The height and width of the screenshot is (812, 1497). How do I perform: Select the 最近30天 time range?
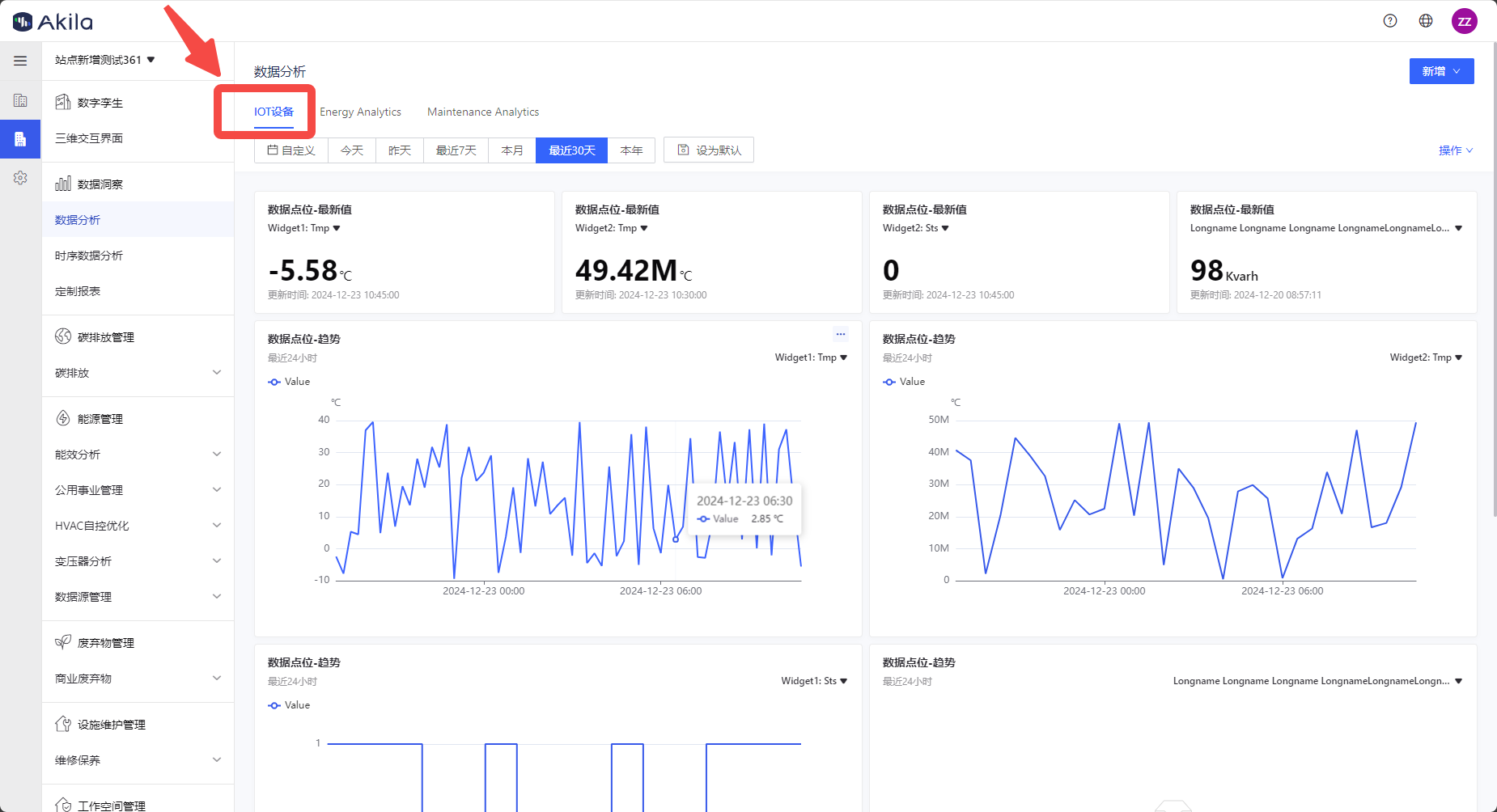pos(572,150)
